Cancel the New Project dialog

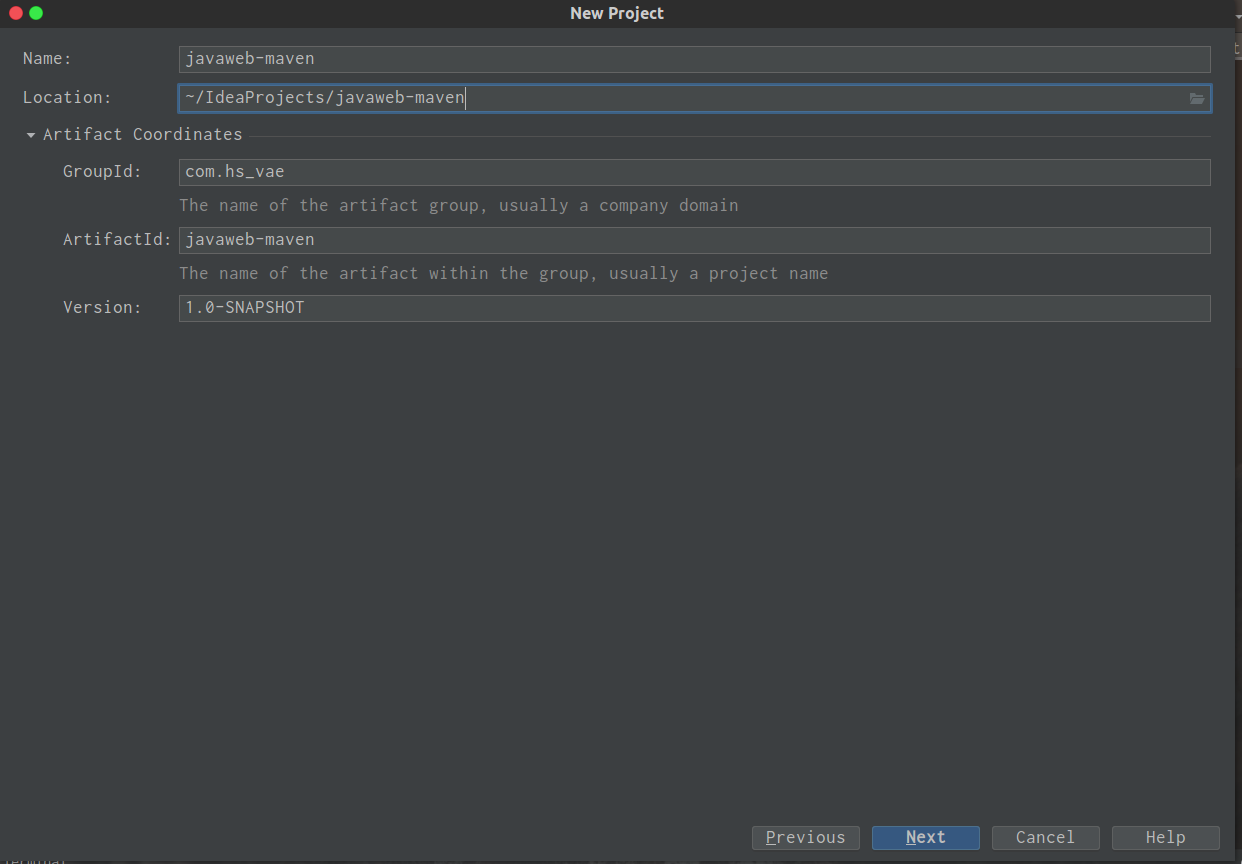[1046, 838]
